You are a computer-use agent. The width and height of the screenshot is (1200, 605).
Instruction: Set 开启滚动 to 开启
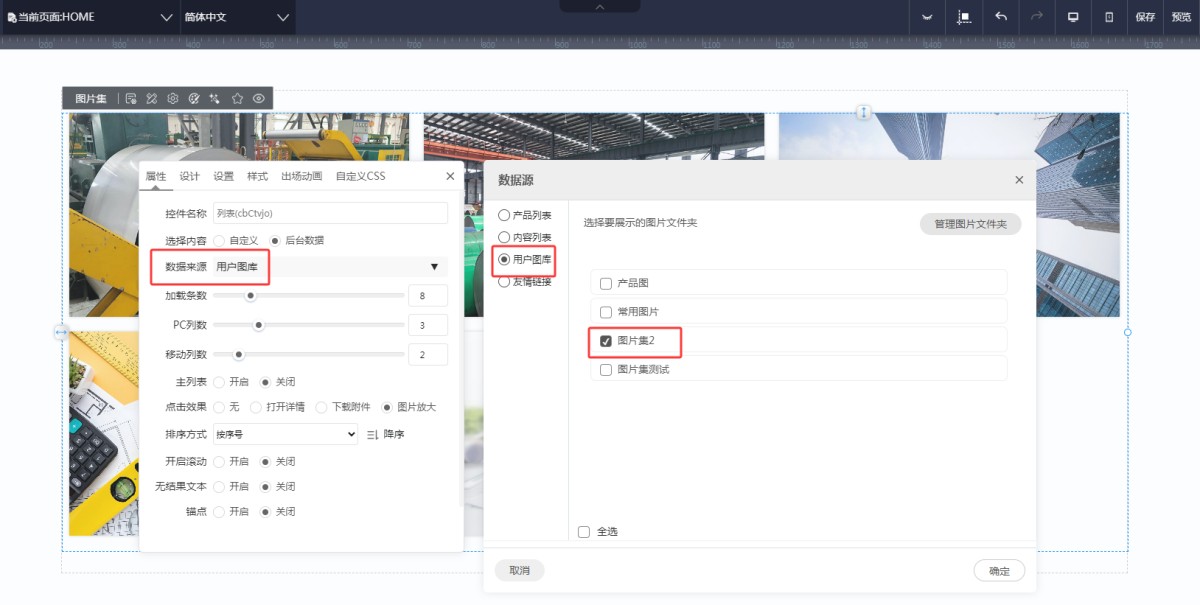pyautogui.click(x=219, y=462)
